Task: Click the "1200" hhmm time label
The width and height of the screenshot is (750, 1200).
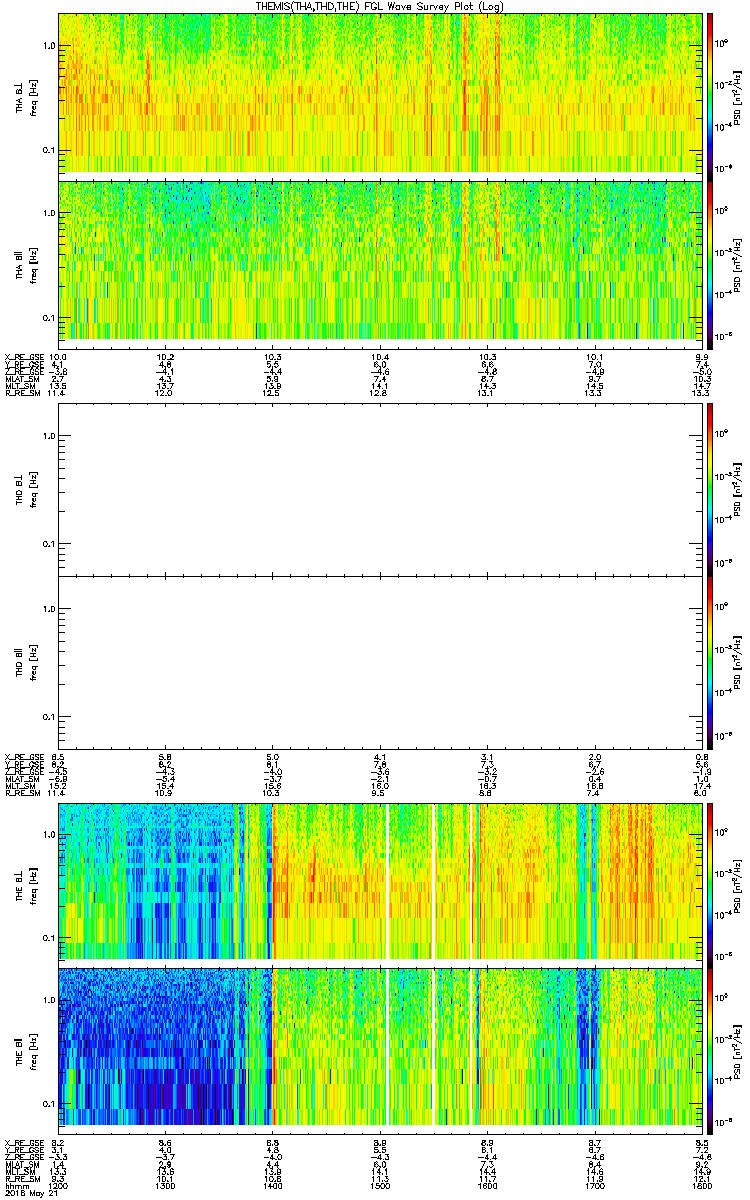Action: click(x=58, y=1185)
